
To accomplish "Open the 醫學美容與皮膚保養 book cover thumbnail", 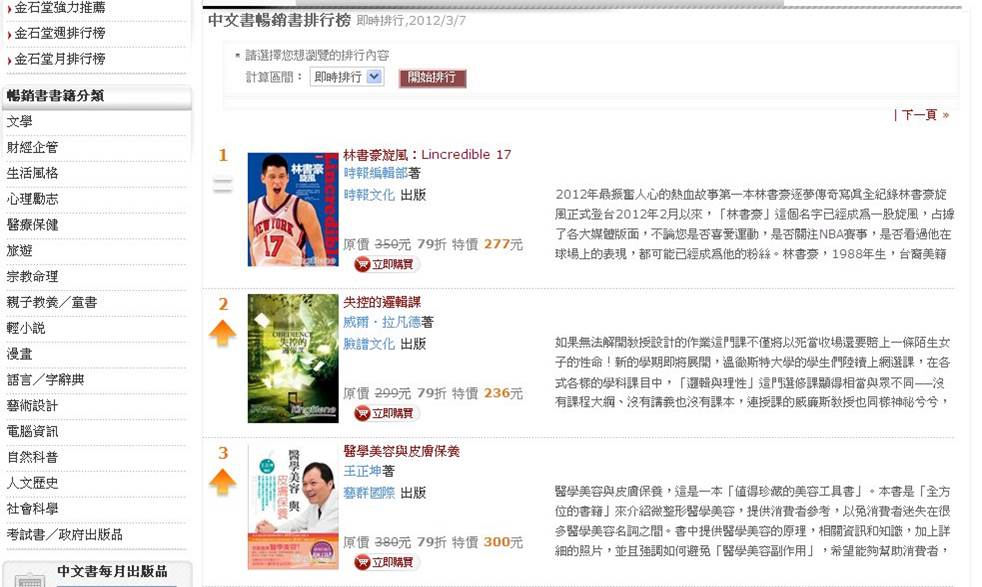I will tap(293, 507).
